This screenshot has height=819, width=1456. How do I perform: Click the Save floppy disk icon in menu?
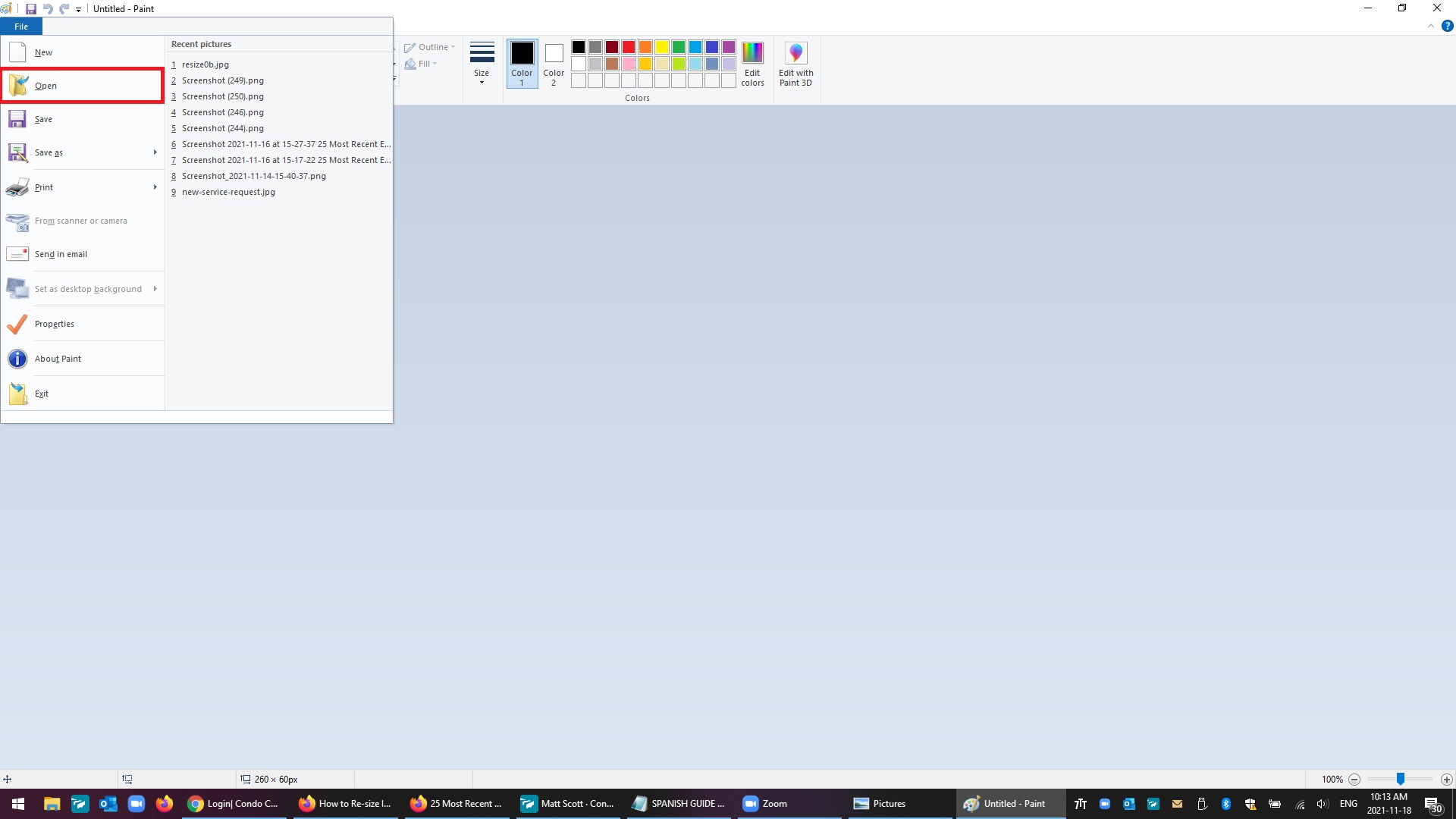(x=17, y=119)
